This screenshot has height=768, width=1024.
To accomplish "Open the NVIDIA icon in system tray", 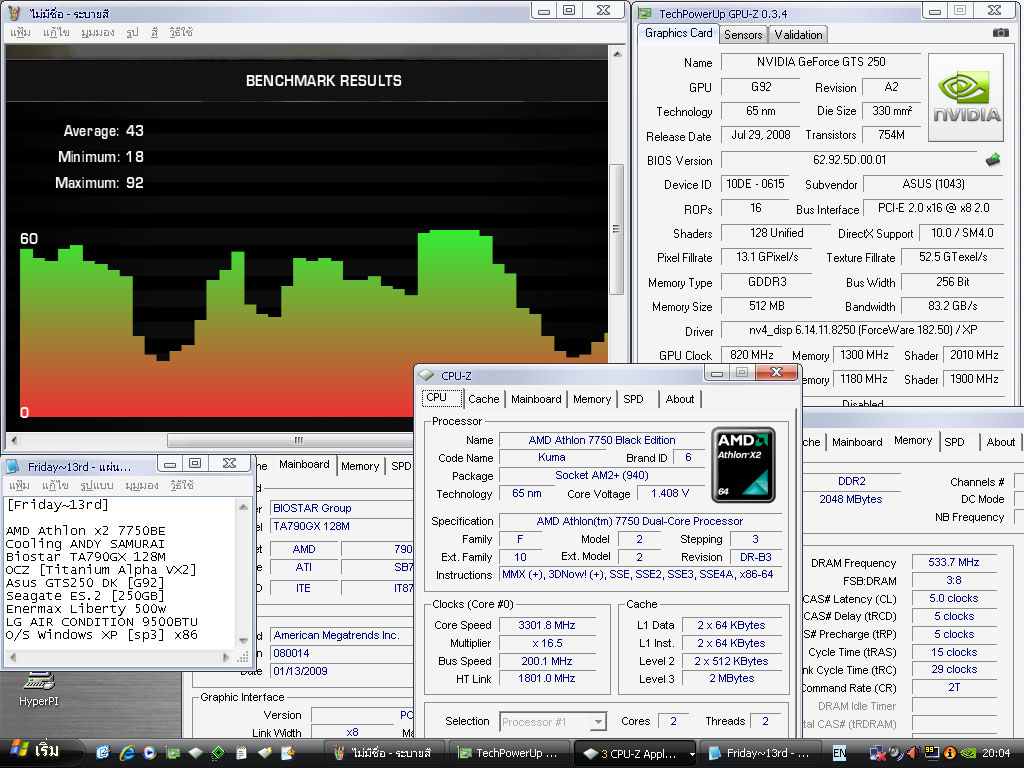I will coord(967,753).
